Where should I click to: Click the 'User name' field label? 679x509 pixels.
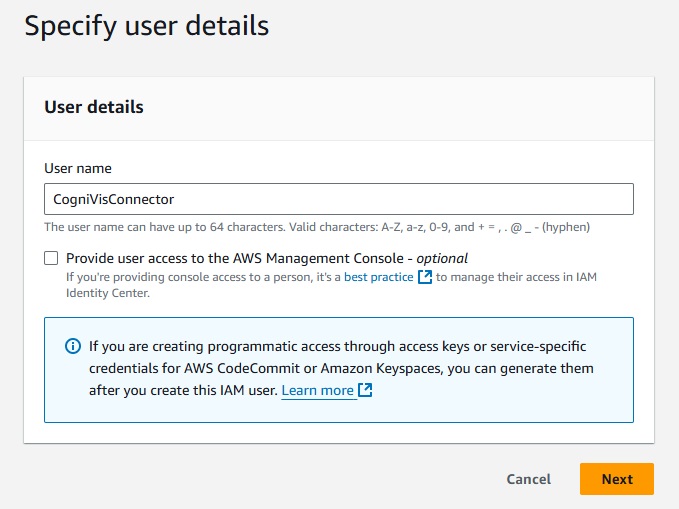pyautogui.click(x=78, y=168)
